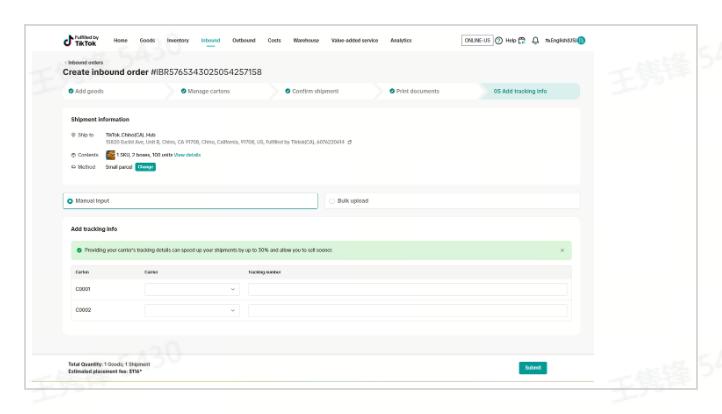Click the Tracking number column header

(x=265, y=272)
